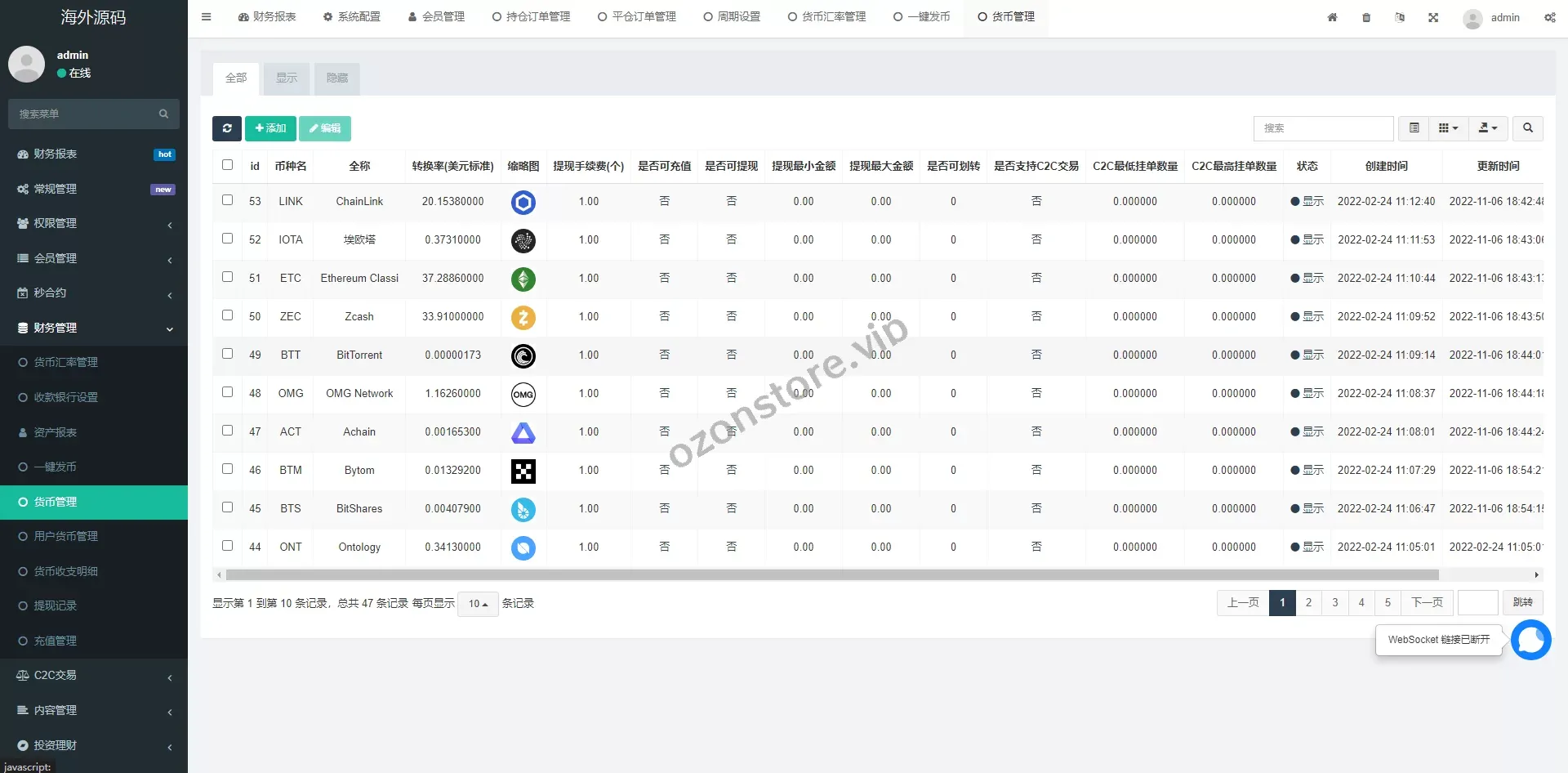Click the trash icon in top bar
1568x773 pixels.
point(1366,17)
